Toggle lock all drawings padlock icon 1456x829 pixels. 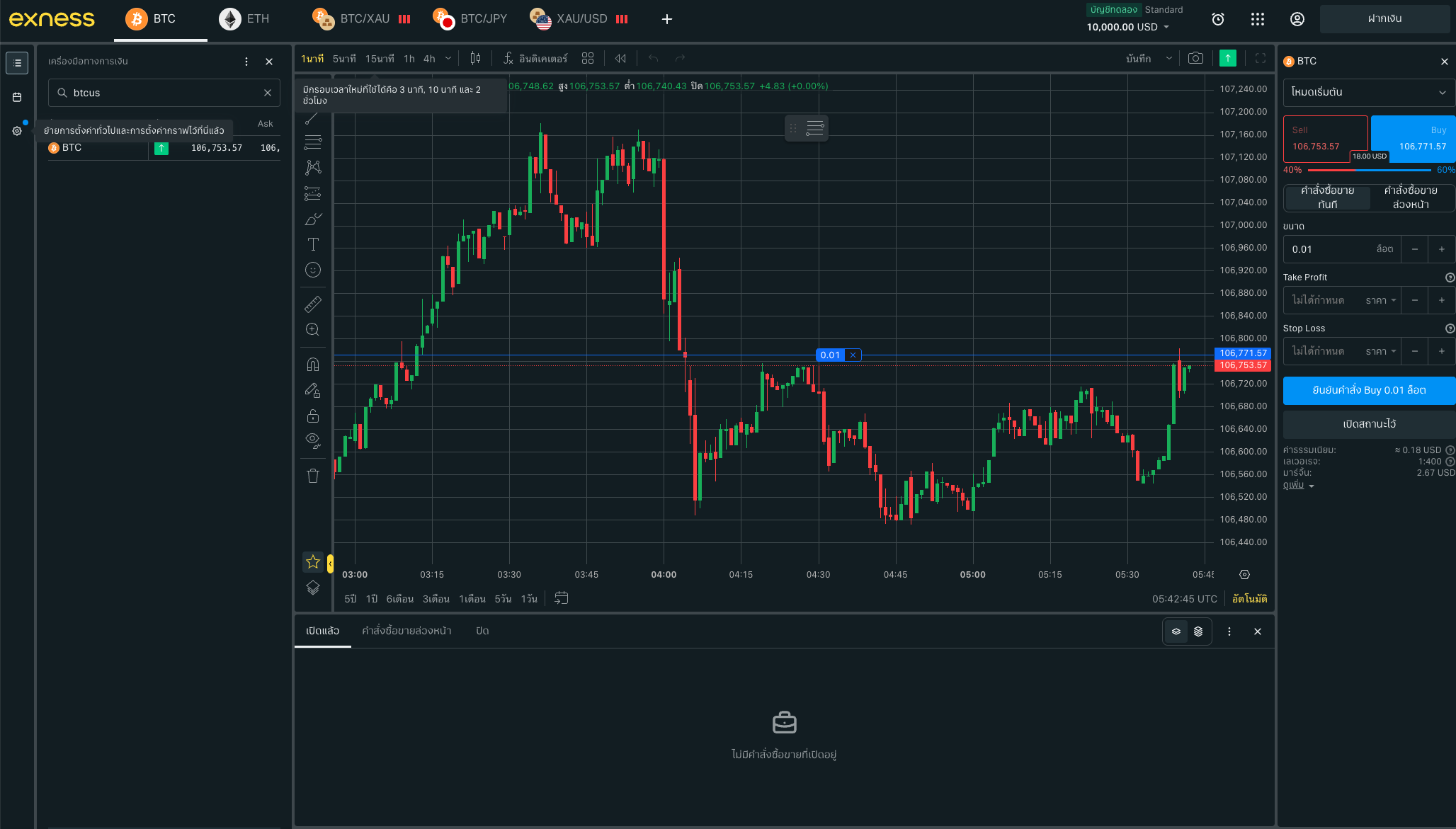(312, 416)
